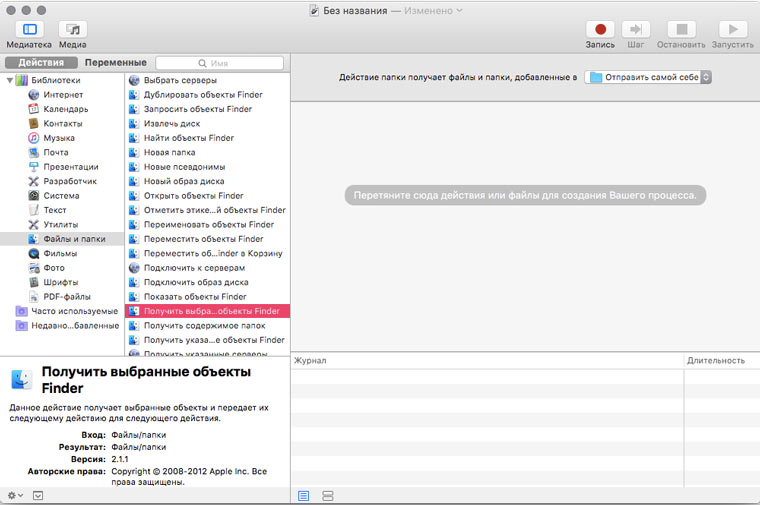Switch to the Переменные tab
The width and height of the screenshot is (760, 505).
[x=115, y=63]
